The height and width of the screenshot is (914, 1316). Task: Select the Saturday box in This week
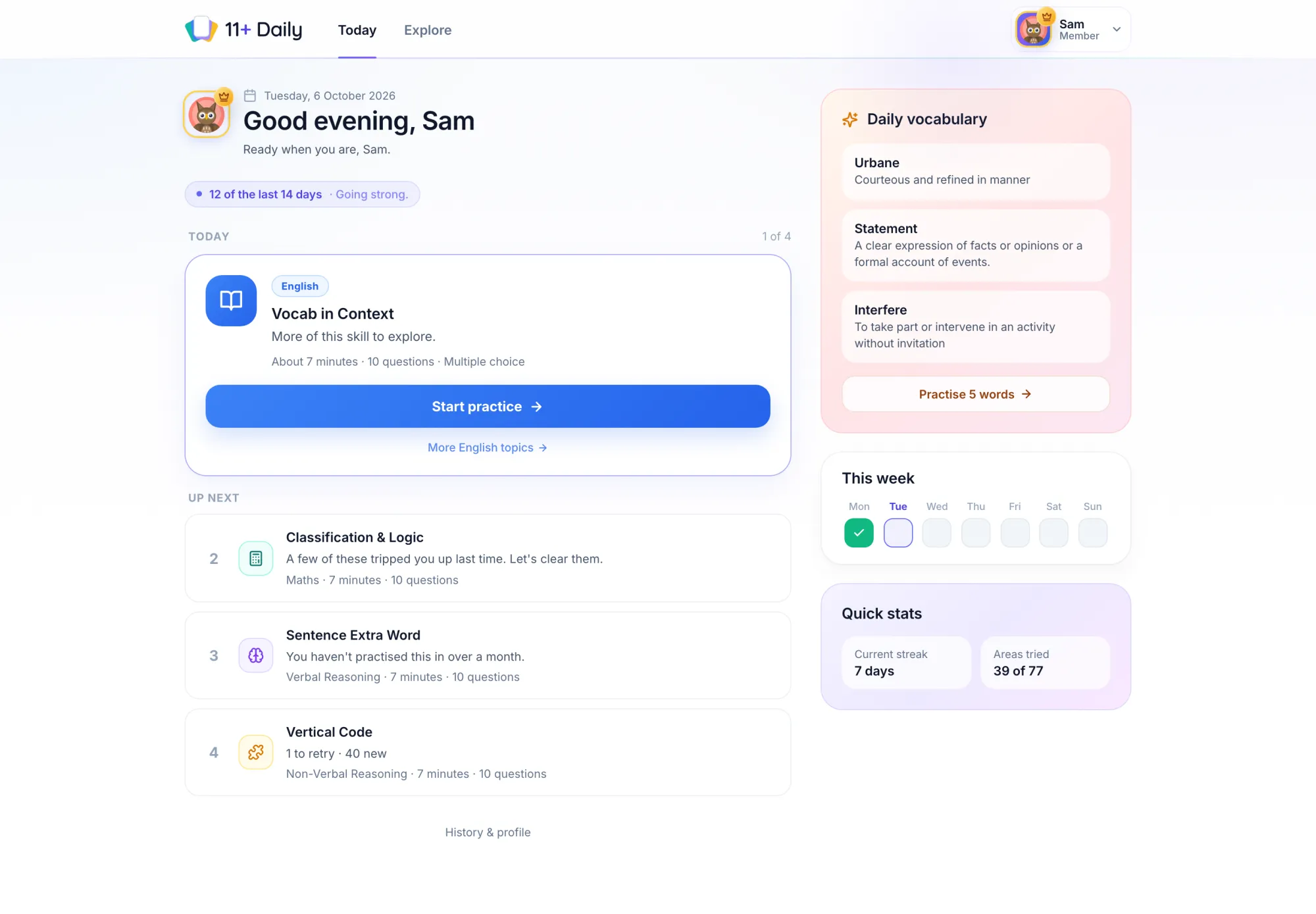coord(1054,533)
